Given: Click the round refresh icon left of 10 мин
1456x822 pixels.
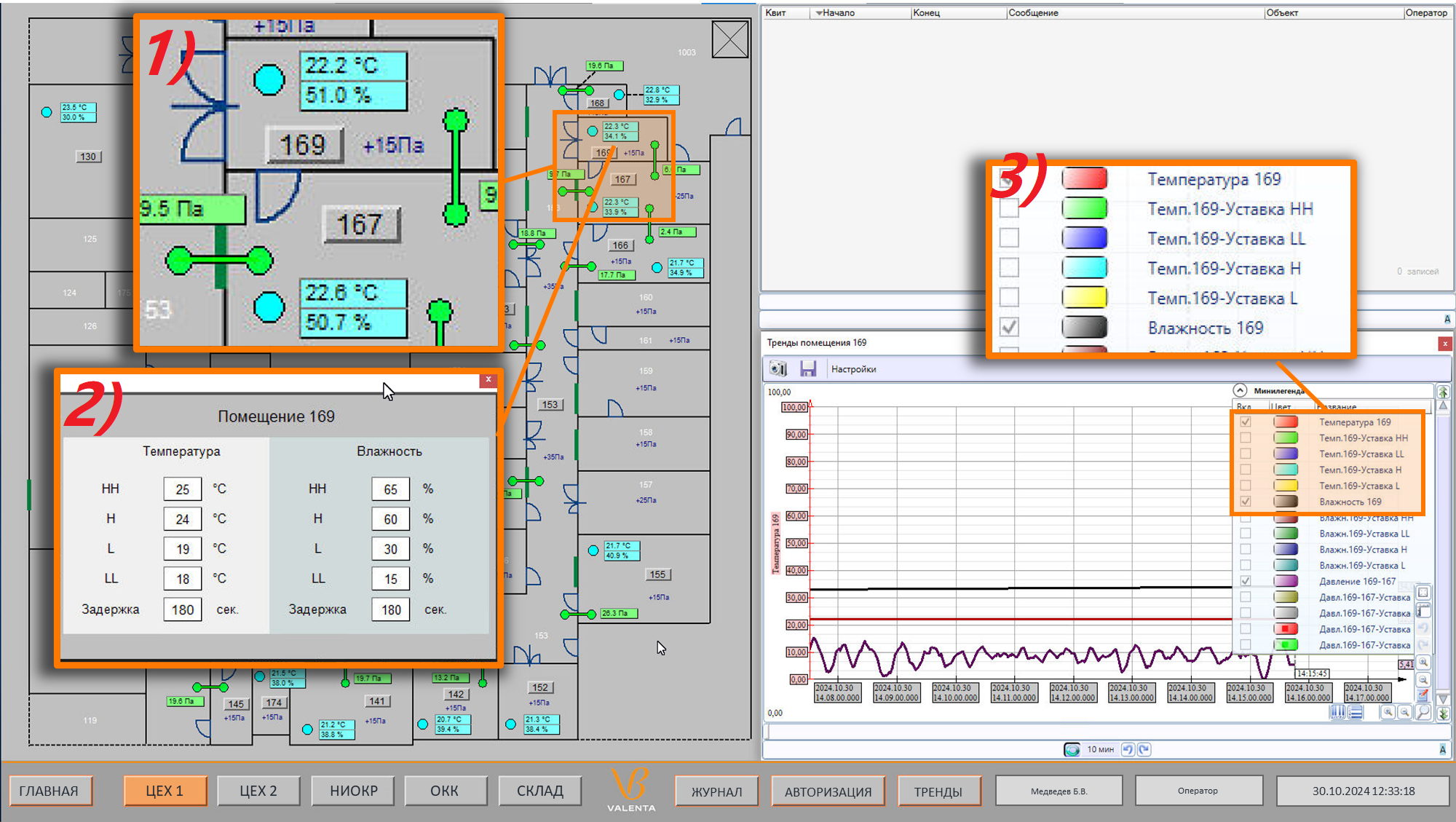Looking at the screenshot, I should point(1072,749).
